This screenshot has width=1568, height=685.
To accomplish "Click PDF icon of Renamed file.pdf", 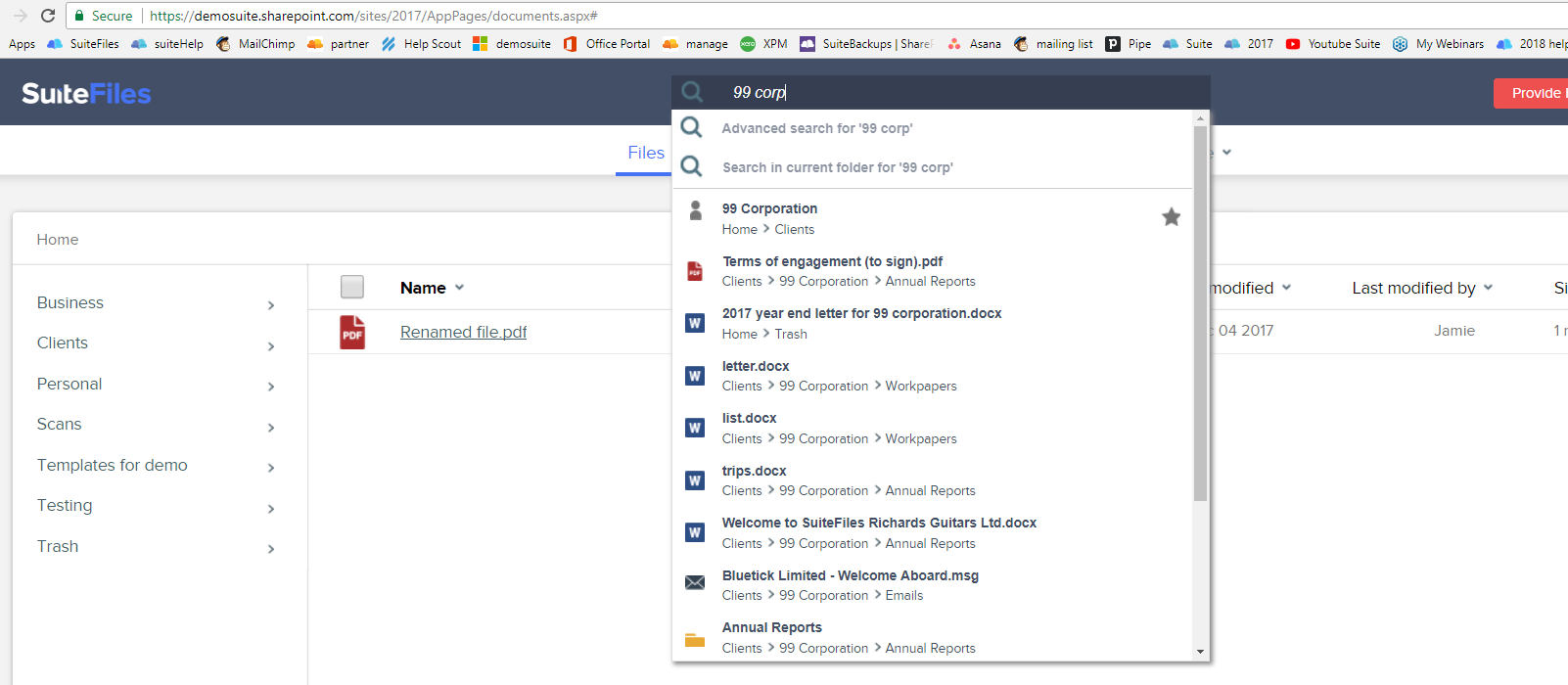I will click(x=352, y=333).
